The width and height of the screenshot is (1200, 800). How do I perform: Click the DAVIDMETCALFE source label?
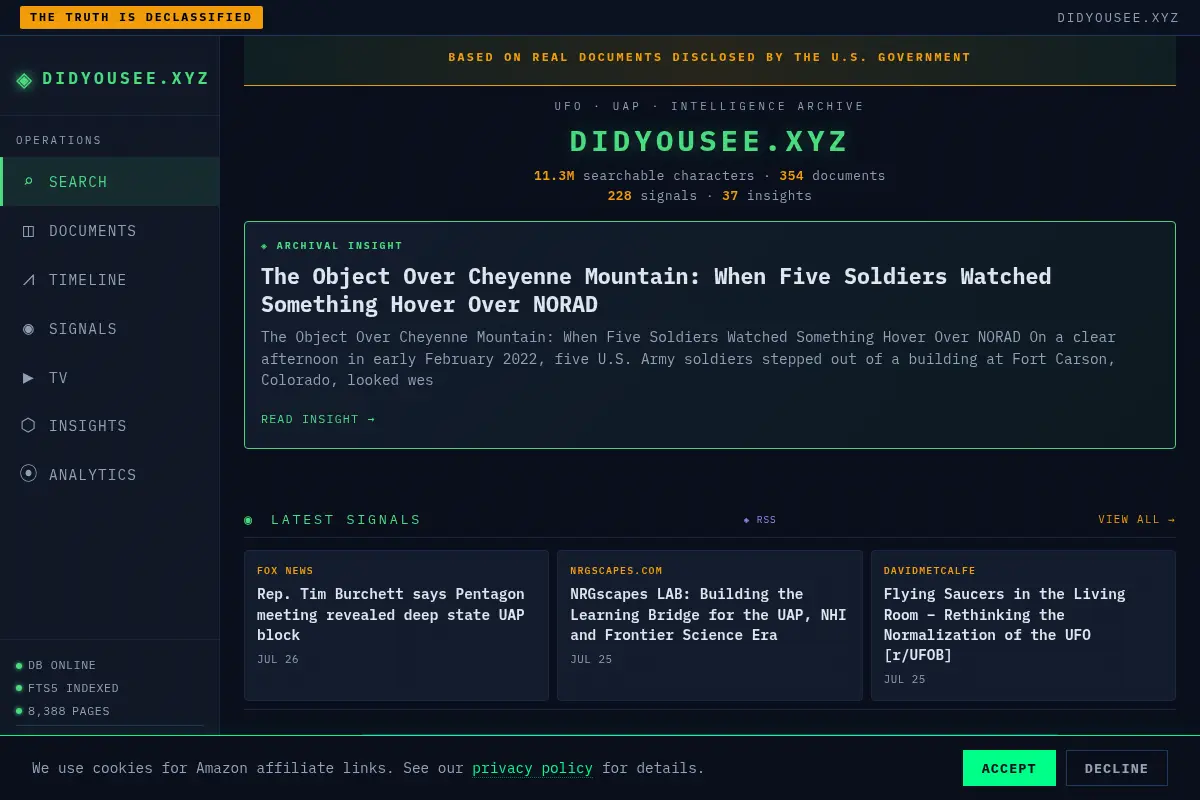coord(930,571)
